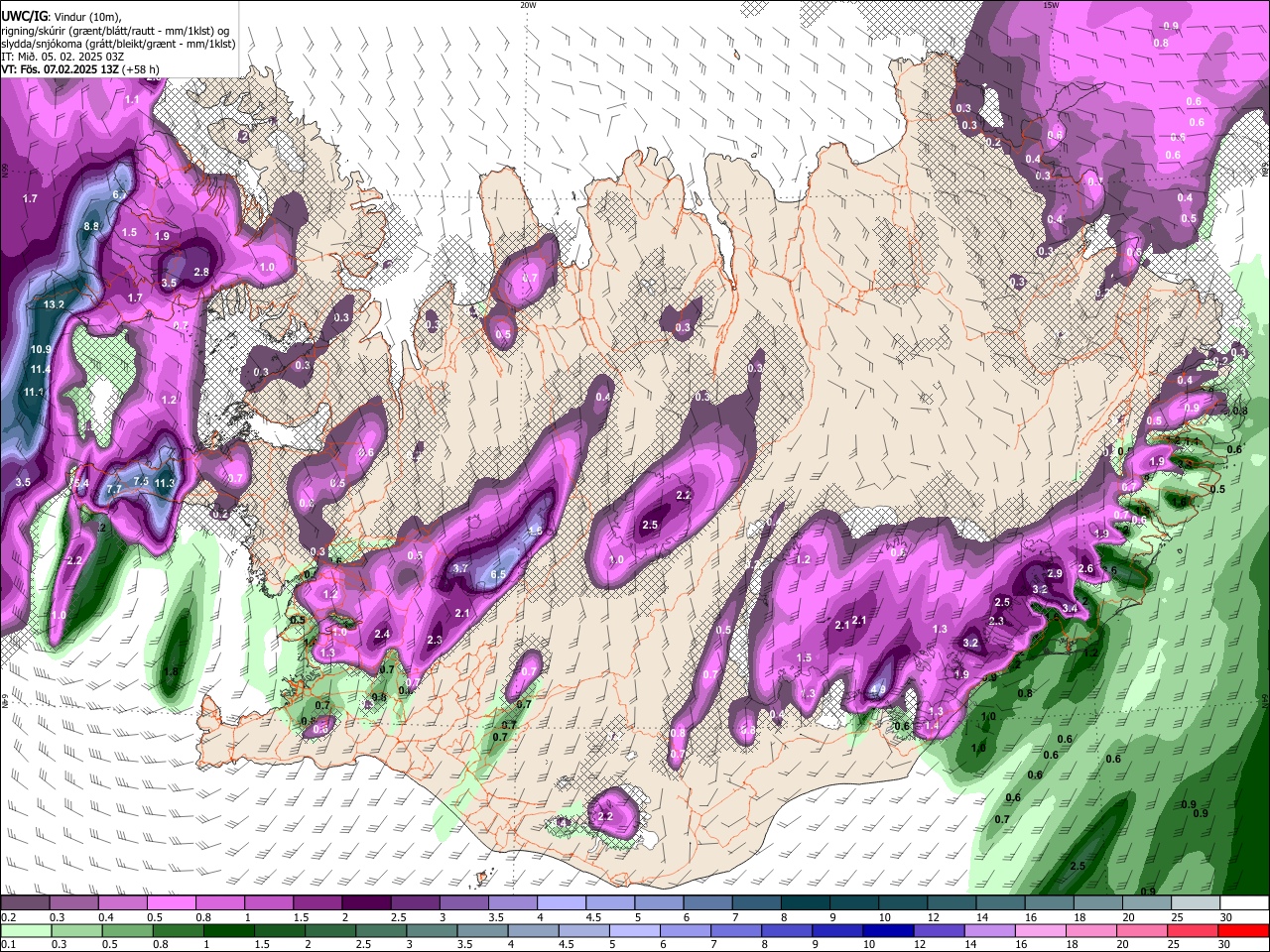Screen dimensions: 1270x952
Task: Click the 11.4 precipitation value on the map
Action: tap(40, 369)
